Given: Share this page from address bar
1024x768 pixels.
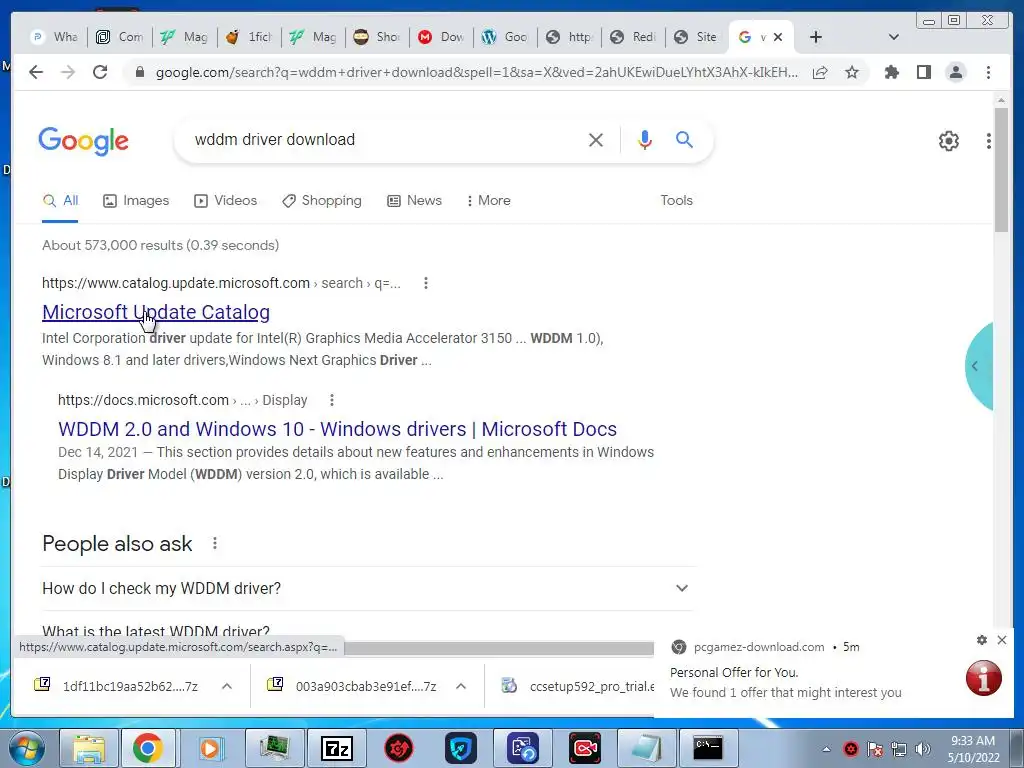Looking at the screenshot, I should coord(820,72).
